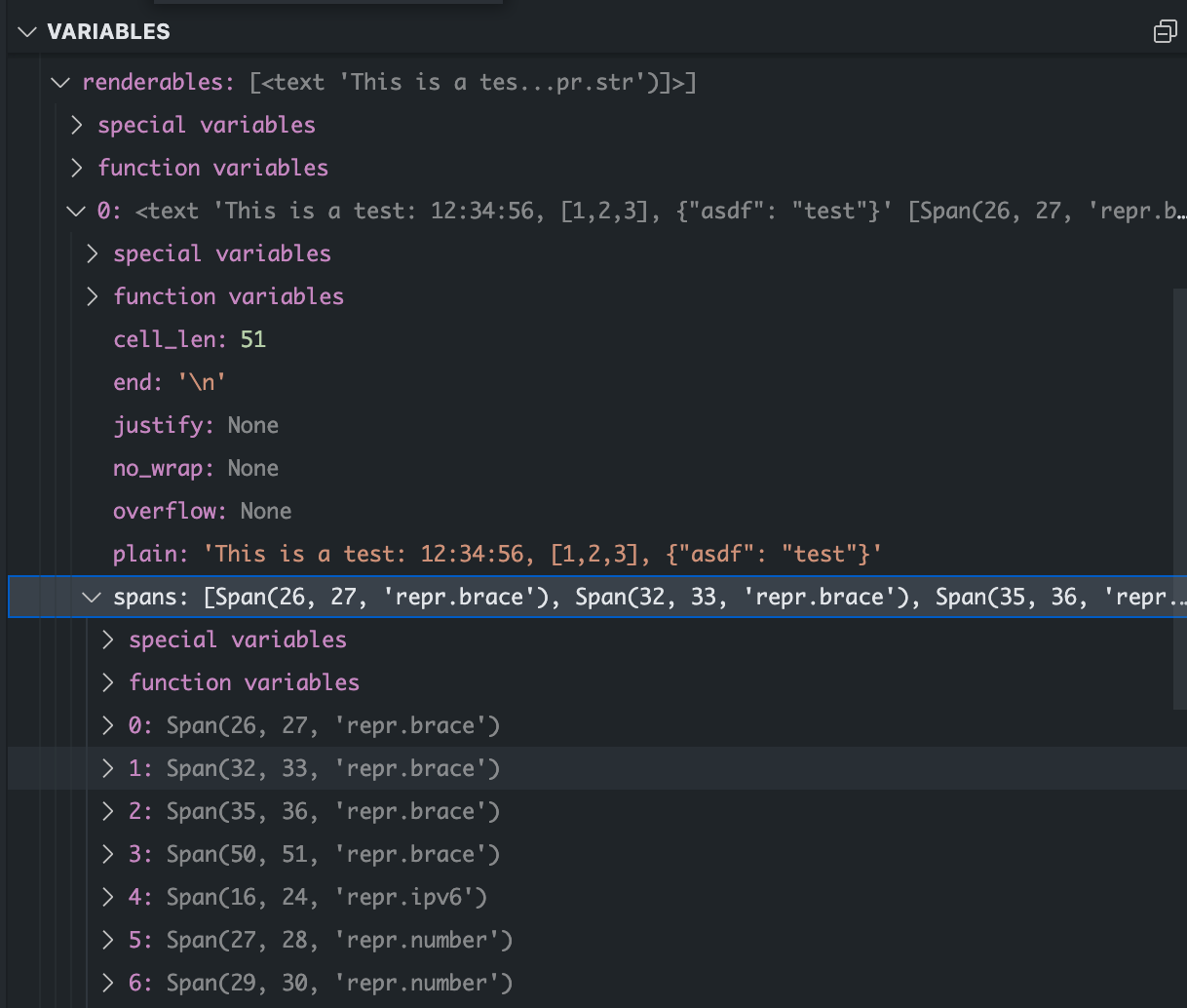Expand span 1: Span(32, 33, 'repr.brace')
The height and width of the screenshot is (1008, 1187).
tap(108, 769)
